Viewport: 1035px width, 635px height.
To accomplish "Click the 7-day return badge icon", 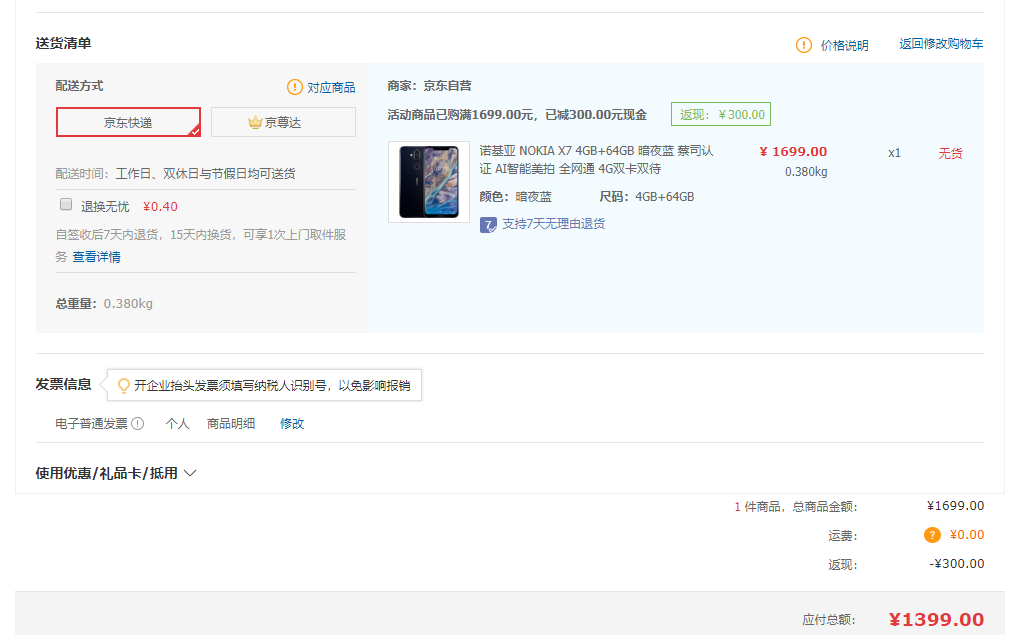I will pyautogui.click(x=488, y=225).
